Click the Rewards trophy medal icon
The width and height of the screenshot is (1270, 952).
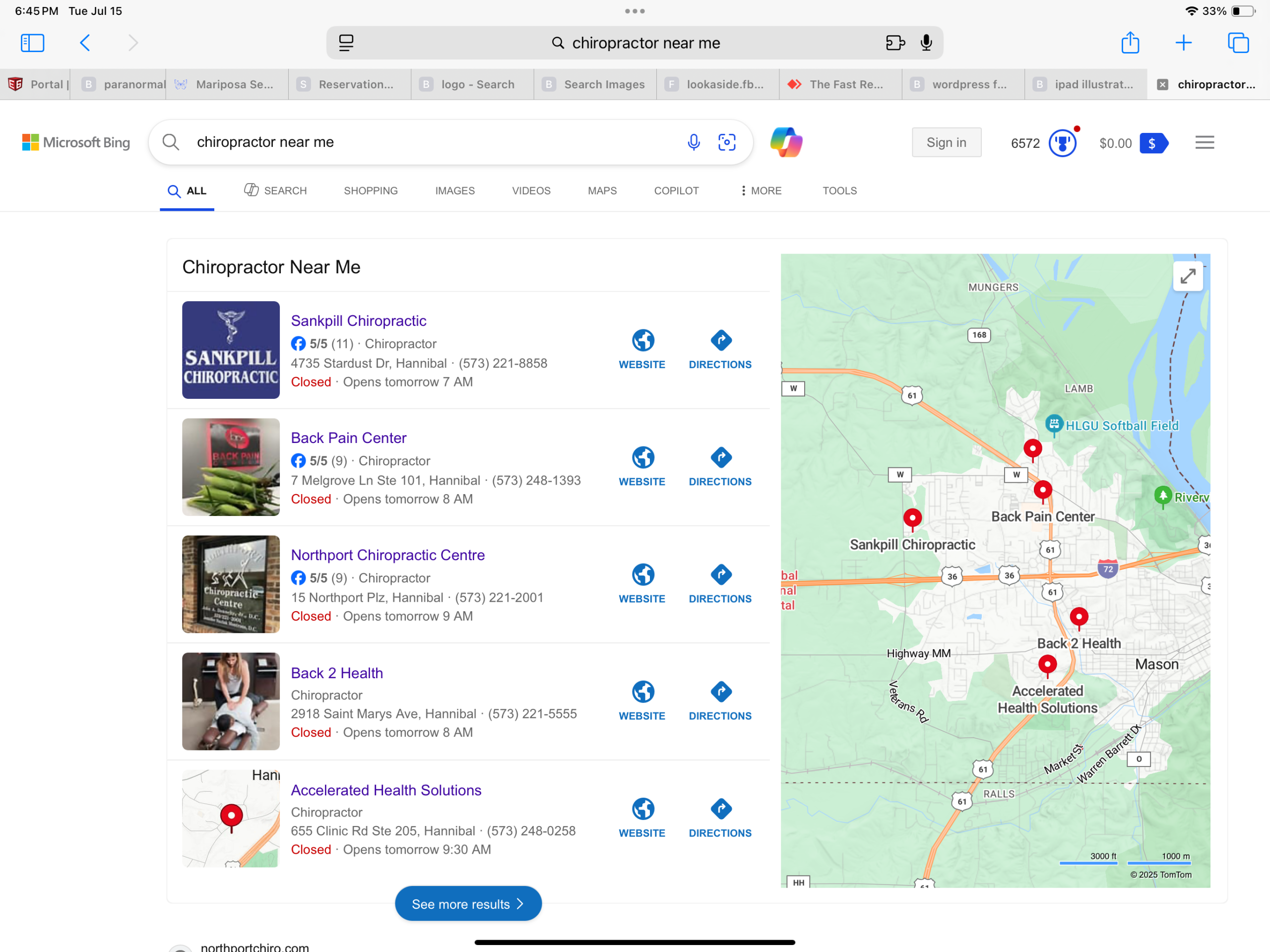coord(1062,143)
